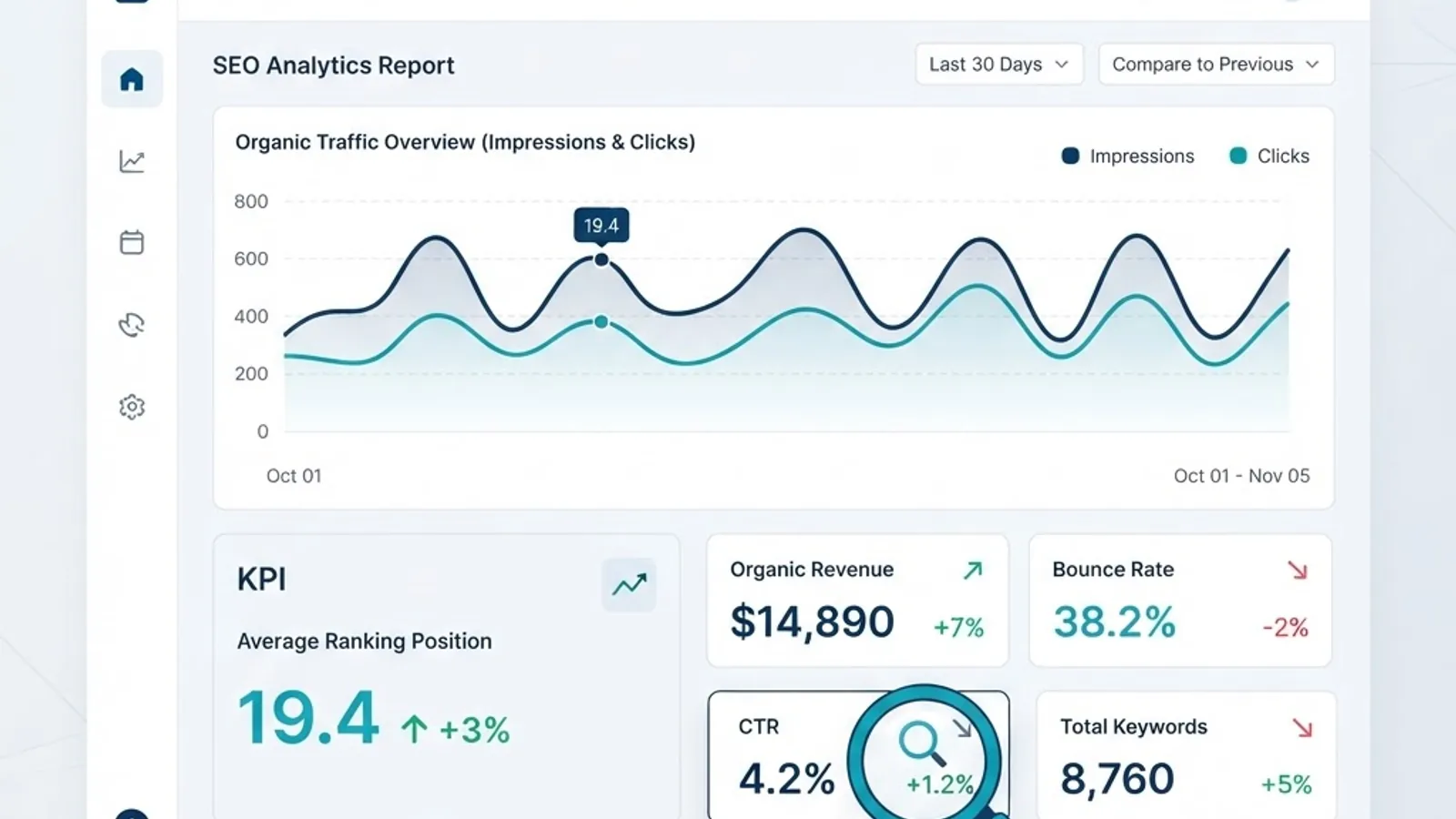The height and width of the screenshot is (819, 1456).
Task: Click the Bounce Rate down-arrow icon
Action: [1298, 571]
